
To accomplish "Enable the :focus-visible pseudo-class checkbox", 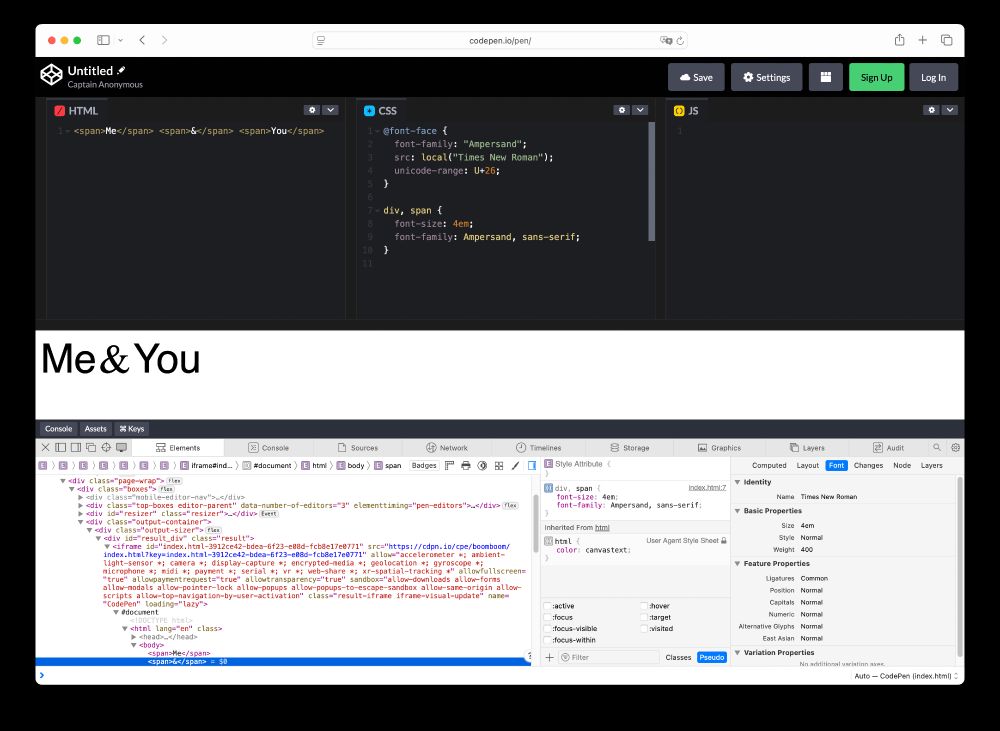I will coord(547,628).
